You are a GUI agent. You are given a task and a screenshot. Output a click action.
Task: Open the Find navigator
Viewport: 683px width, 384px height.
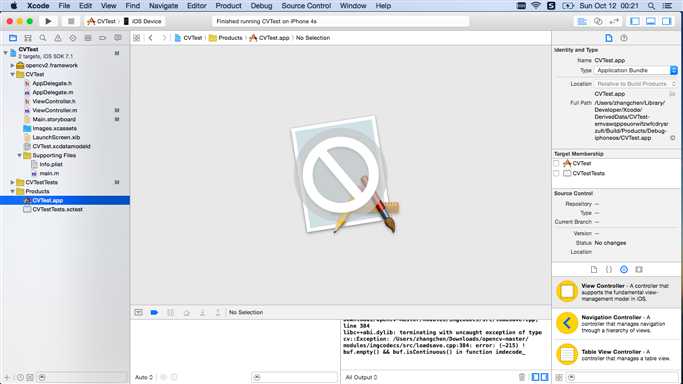[43, 38]
